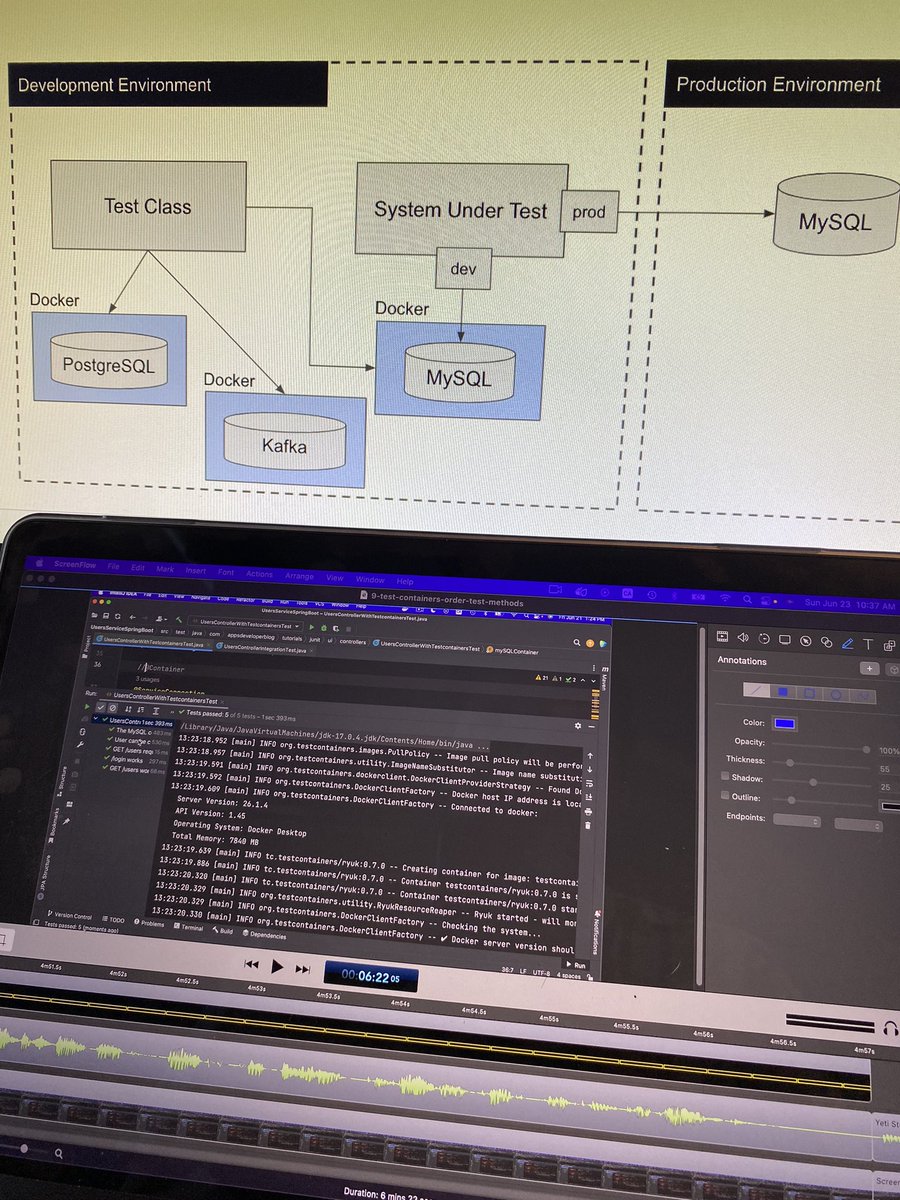Click the headphones icon beside the timeline

pyautogui.click(x=890, y=1028)
